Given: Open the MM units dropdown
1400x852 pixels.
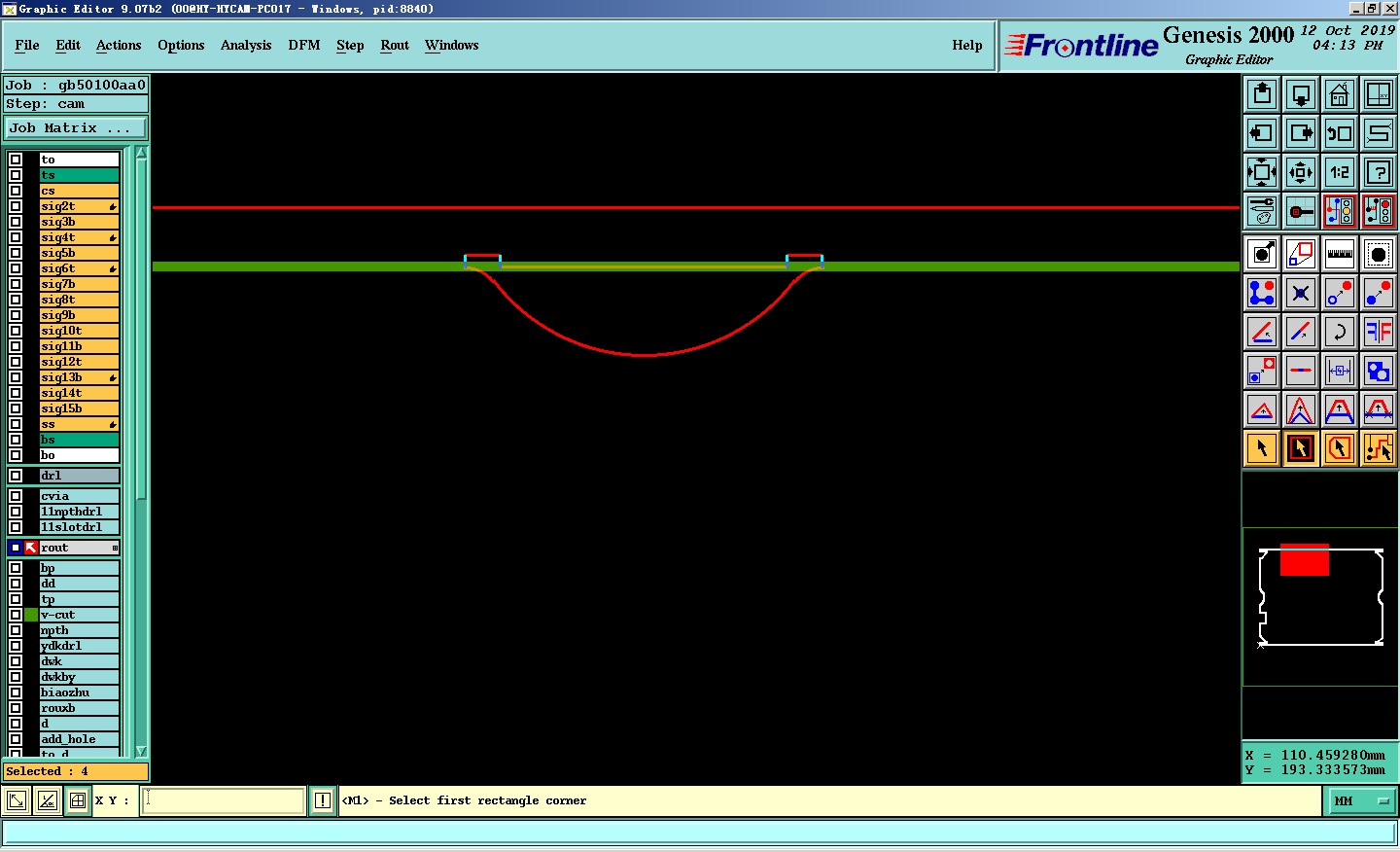Looking at the screenshot, I should point(1361,800).
